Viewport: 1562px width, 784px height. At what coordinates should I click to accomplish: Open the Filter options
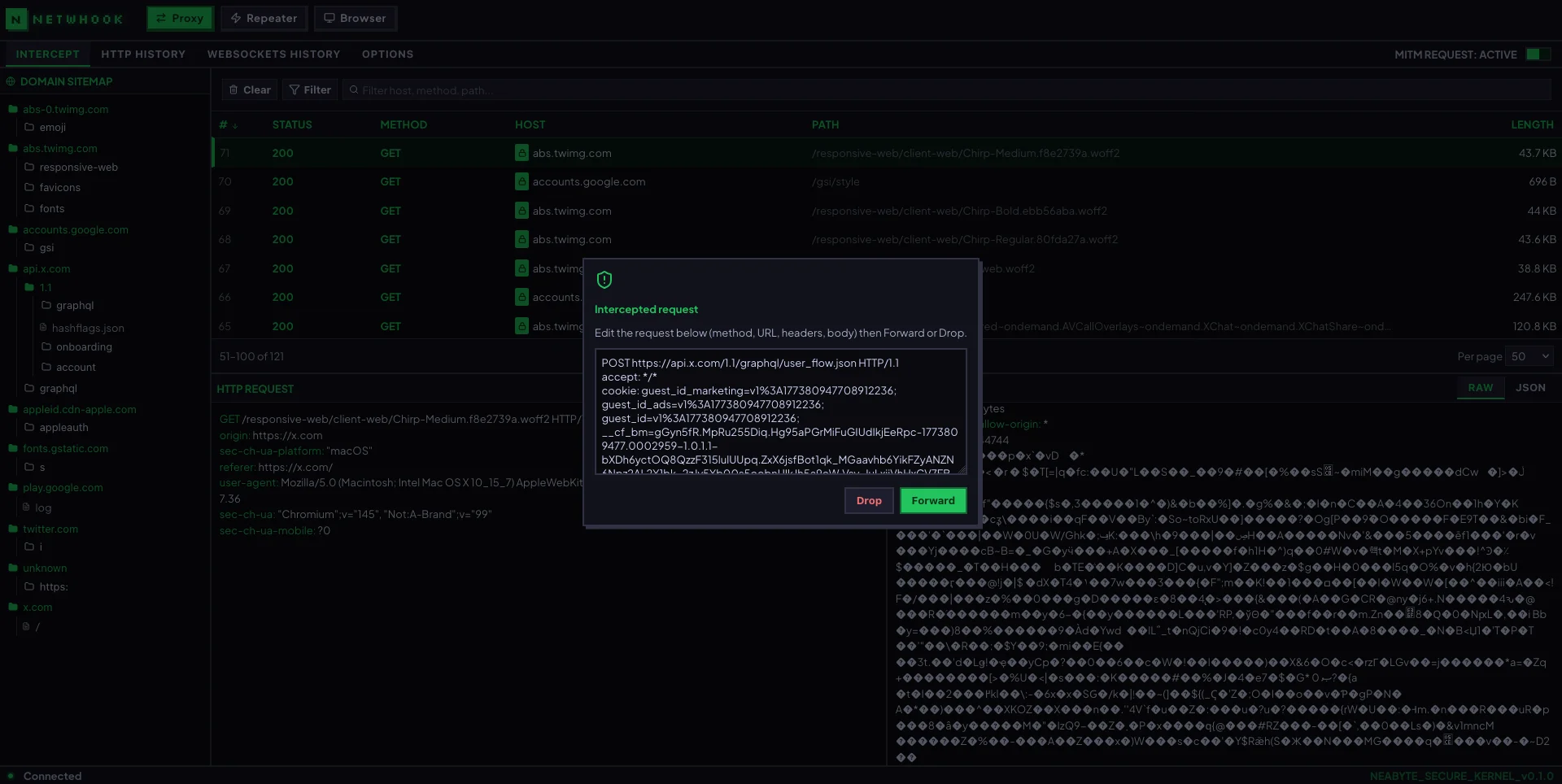(310, 89)
